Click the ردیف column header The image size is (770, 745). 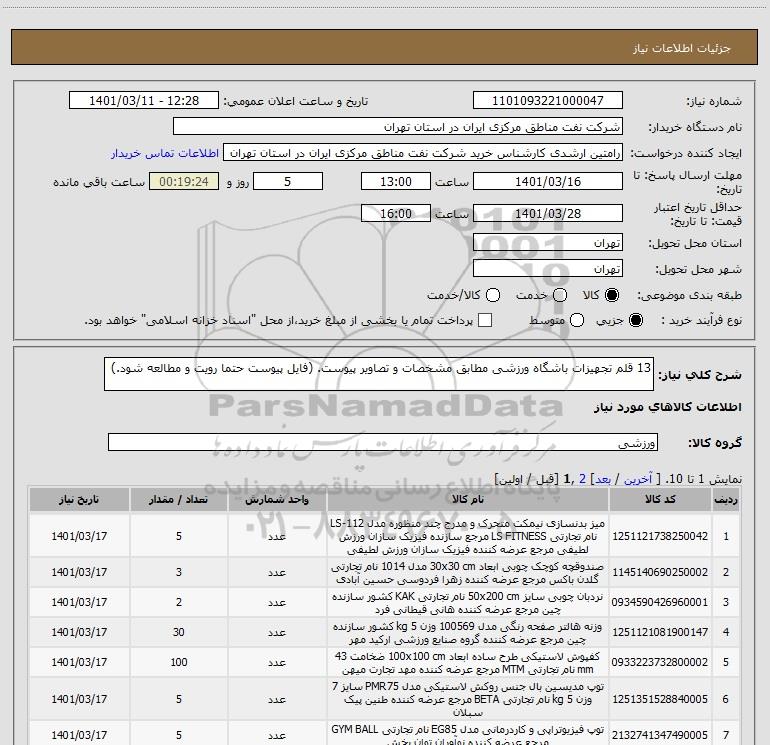coord(726,499)
